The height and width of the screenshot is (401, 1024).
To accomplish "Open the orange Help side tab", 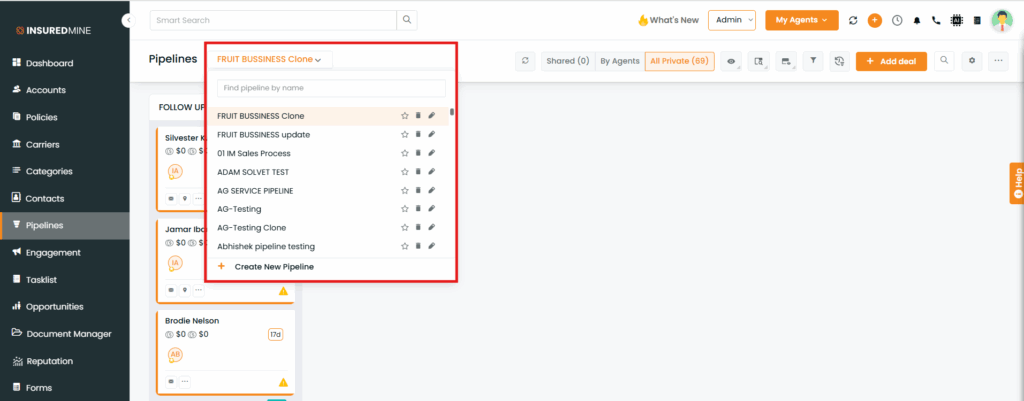I will pyautogui.click(x=1017, y=183).
